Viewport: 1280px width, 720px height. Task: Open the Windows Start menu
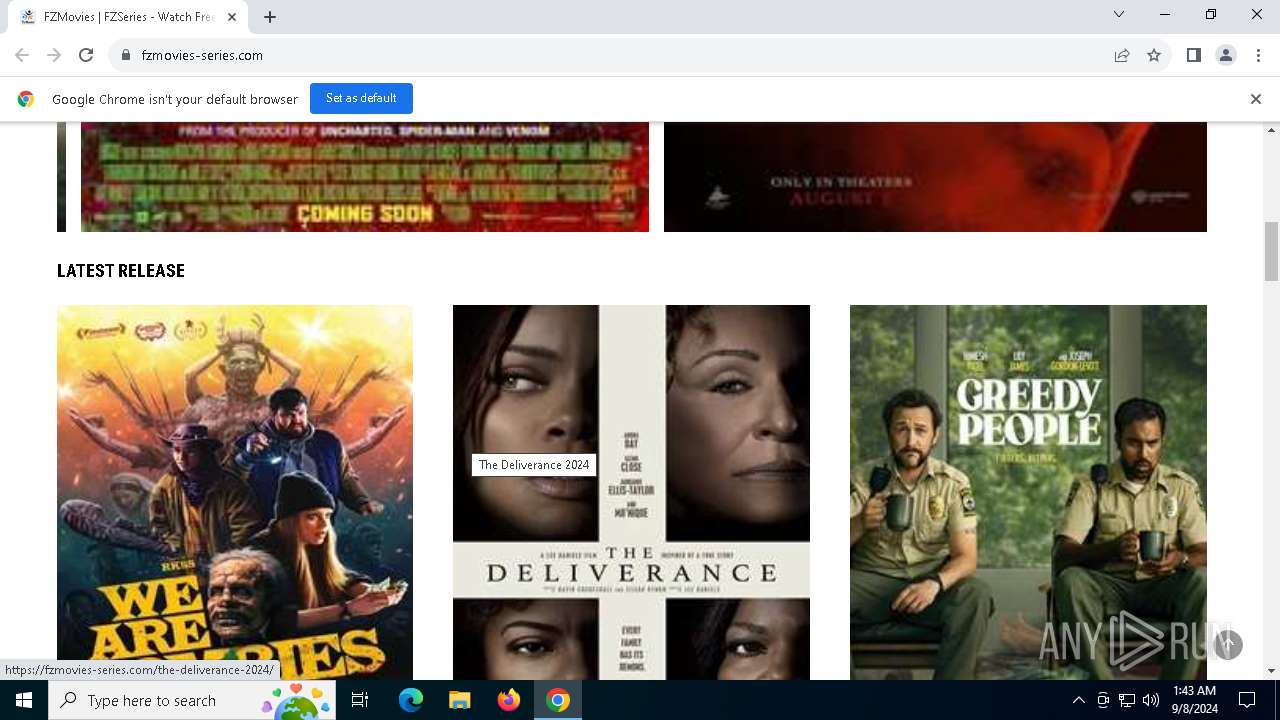pos(24,700)
